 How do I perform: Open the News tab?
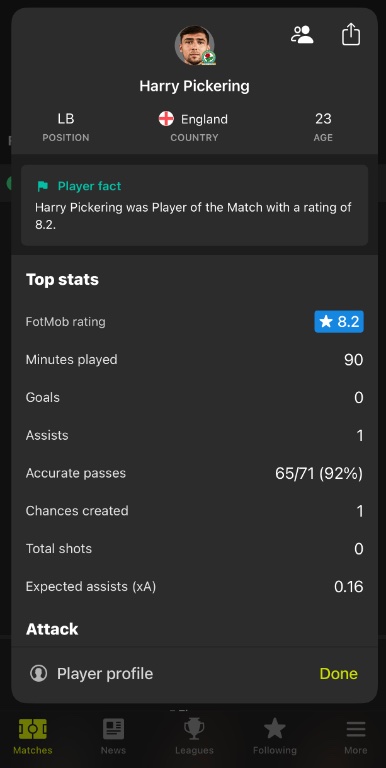pos(113,736)
